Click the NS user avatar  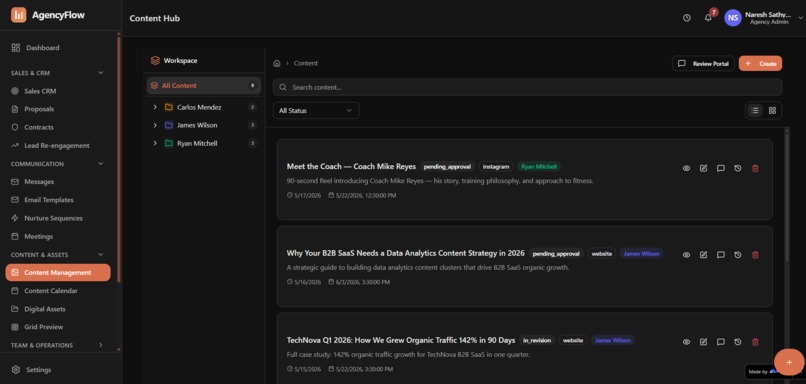pyautogui.click(x=733, y=18)
